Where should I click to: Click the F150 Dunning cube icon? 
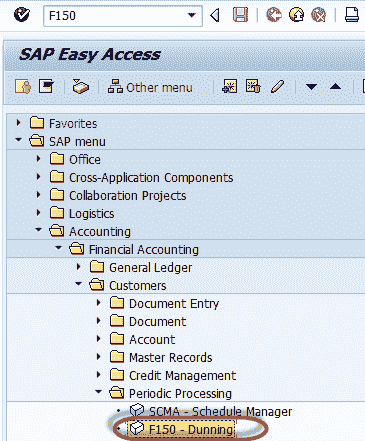[137, 428]
